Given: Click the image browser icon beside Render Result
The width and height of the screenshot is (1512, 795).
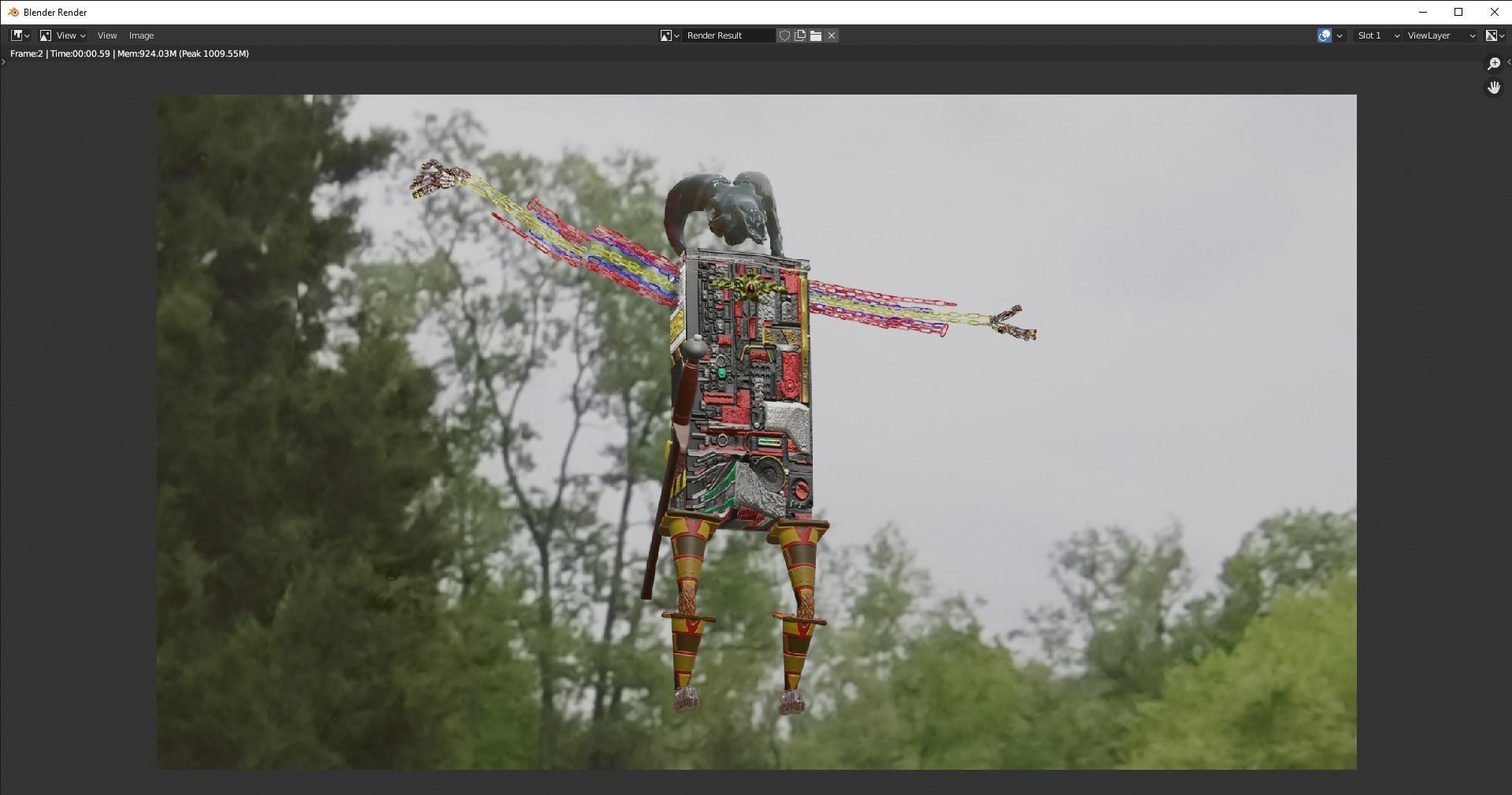Looking at the screenshot, I should (x=666, y=35).
